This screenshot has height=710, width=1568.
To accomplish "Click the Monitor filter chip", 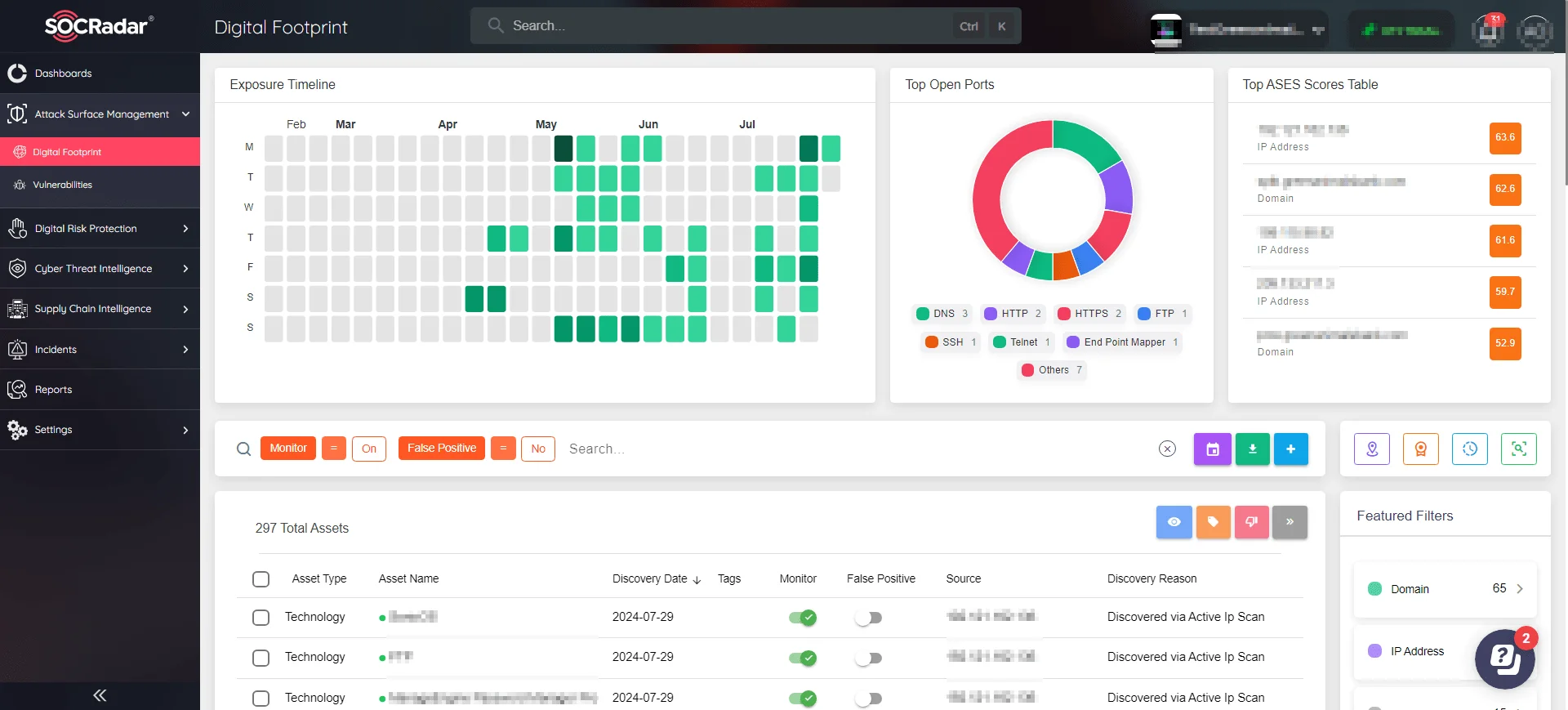I will pyautogui.click(x=288, y=449).
